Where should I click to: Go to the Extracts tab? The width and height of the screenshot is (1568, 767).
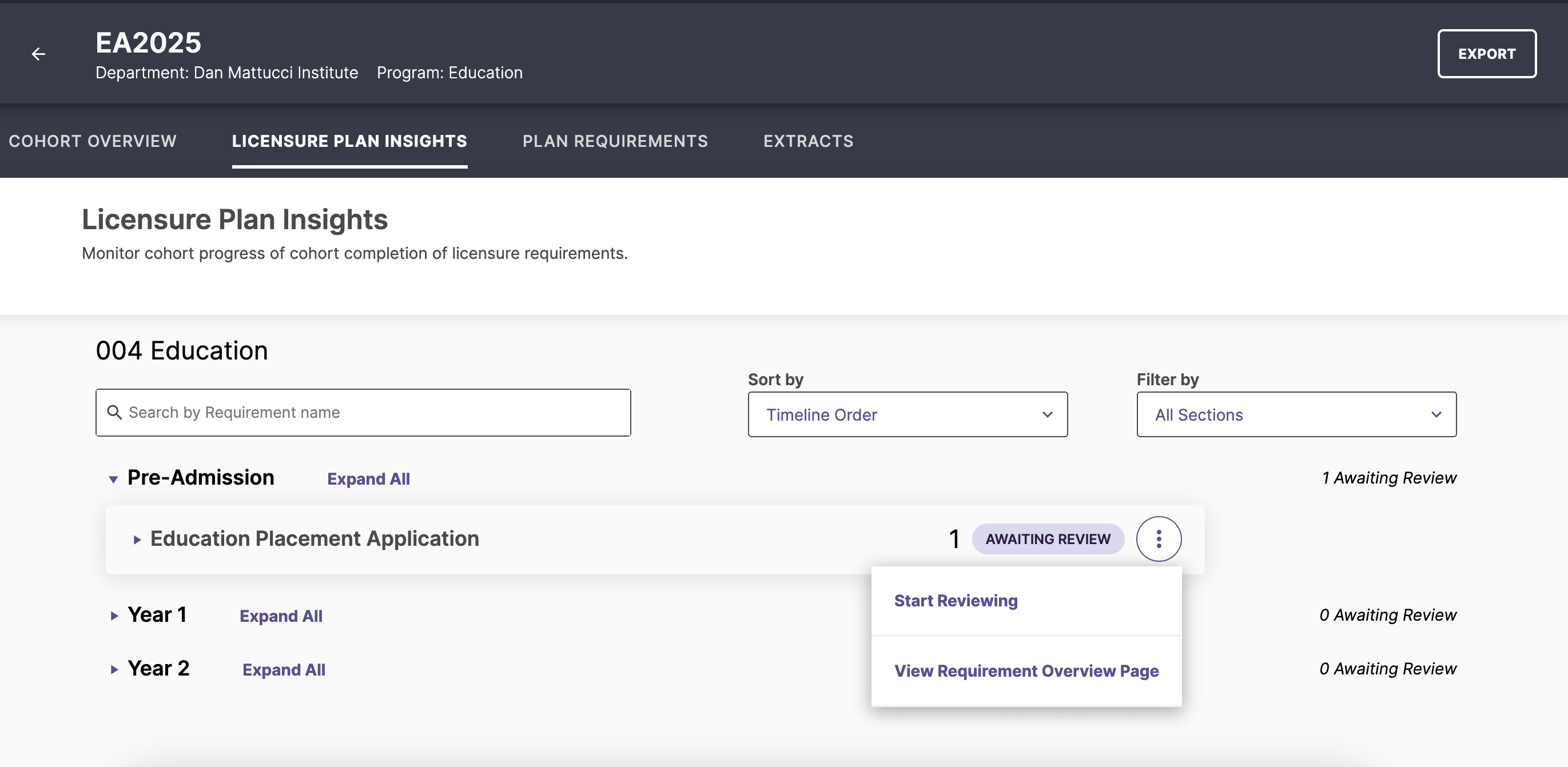point(809,141)
